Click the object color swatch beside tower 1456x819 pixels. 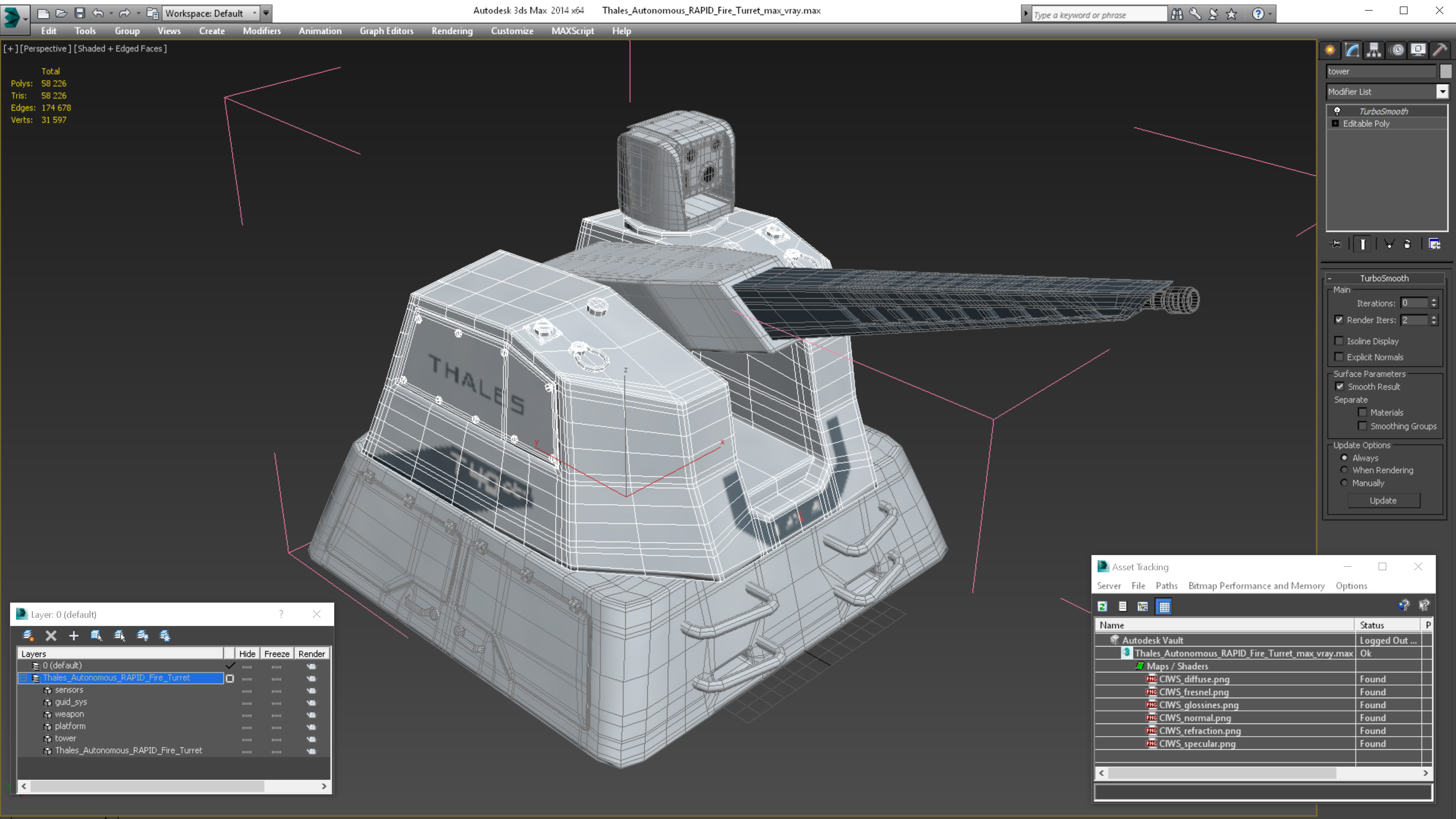pos(1445,71)
